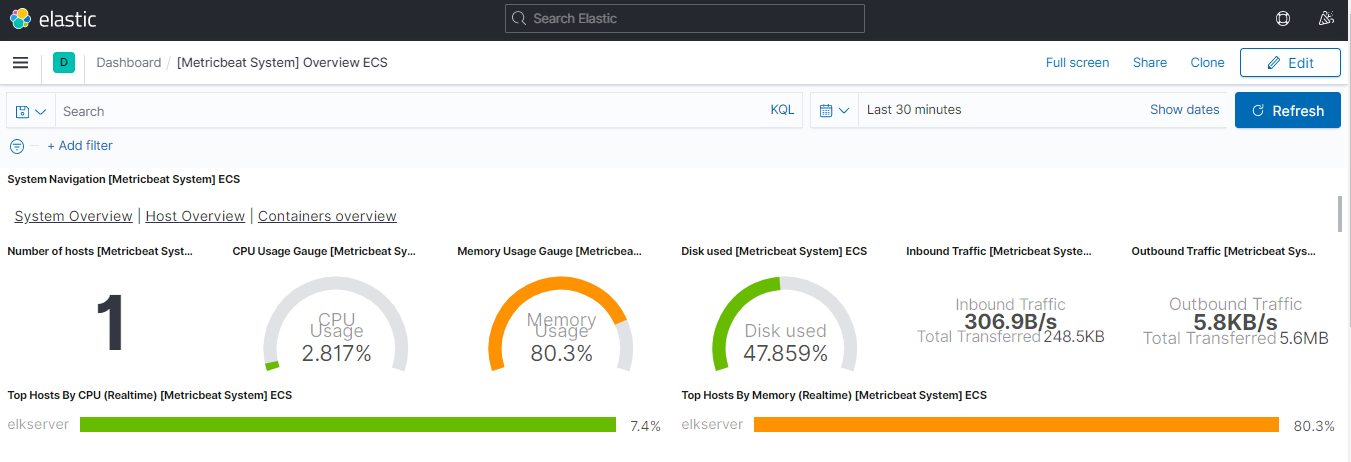This screenshot has height=462, width=1351.
Task: Open the Containers overview link
Action: point(327,216)
